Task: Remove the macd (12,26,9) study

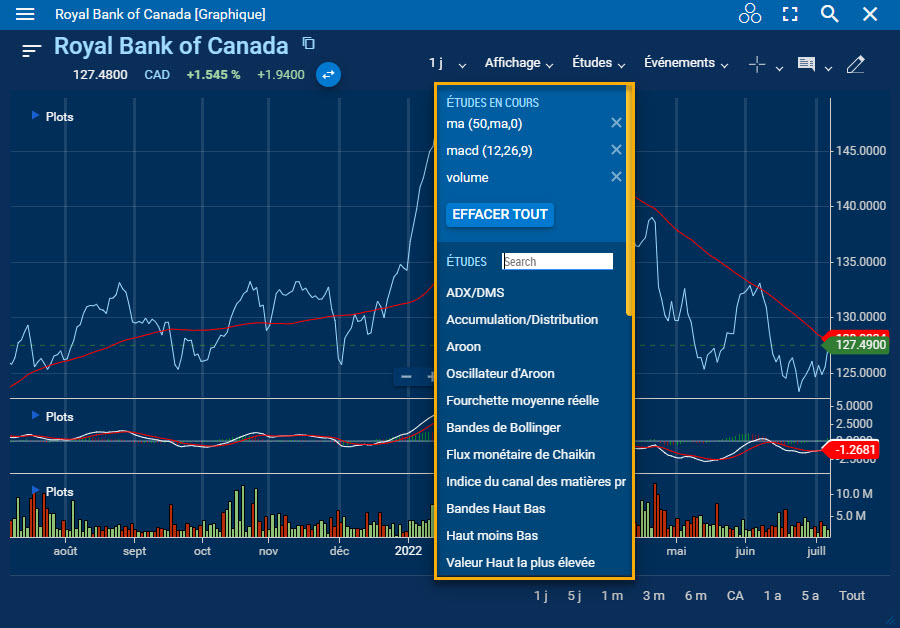Action: click(616, 150)
